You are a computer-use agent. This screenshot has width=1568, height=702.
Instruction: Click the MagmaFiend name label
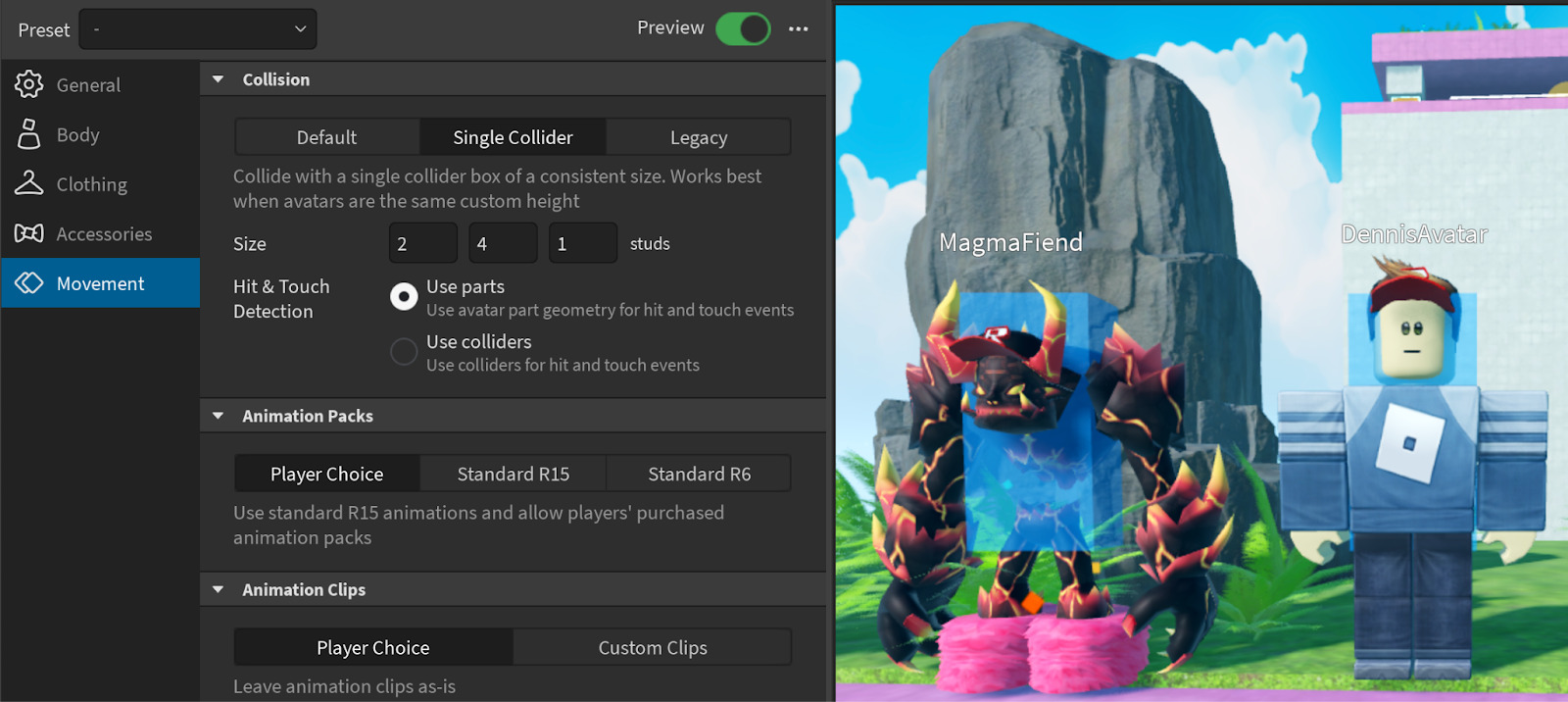(1010, 242)
